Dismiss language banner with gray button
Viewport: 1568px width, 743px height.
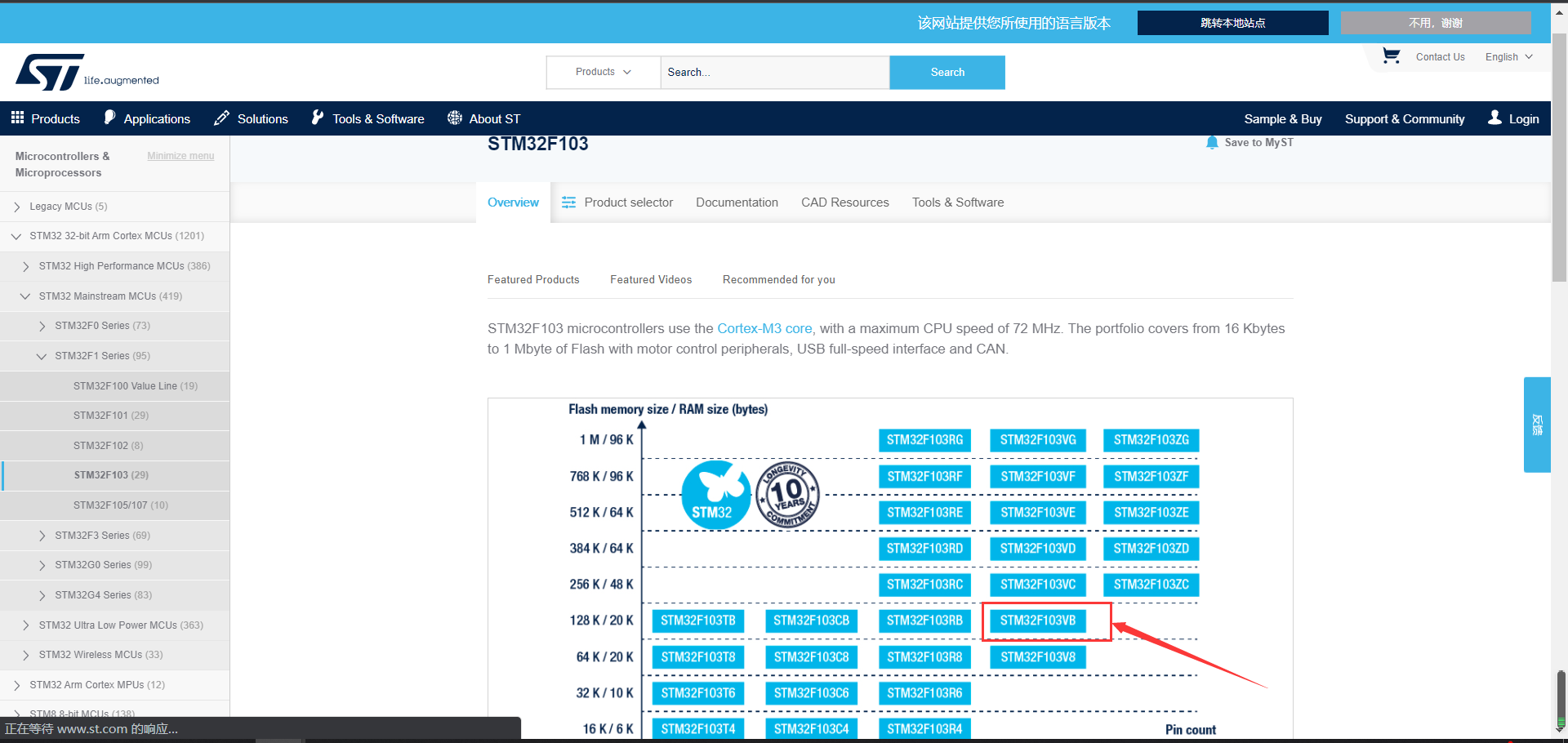click(1436, 23)
